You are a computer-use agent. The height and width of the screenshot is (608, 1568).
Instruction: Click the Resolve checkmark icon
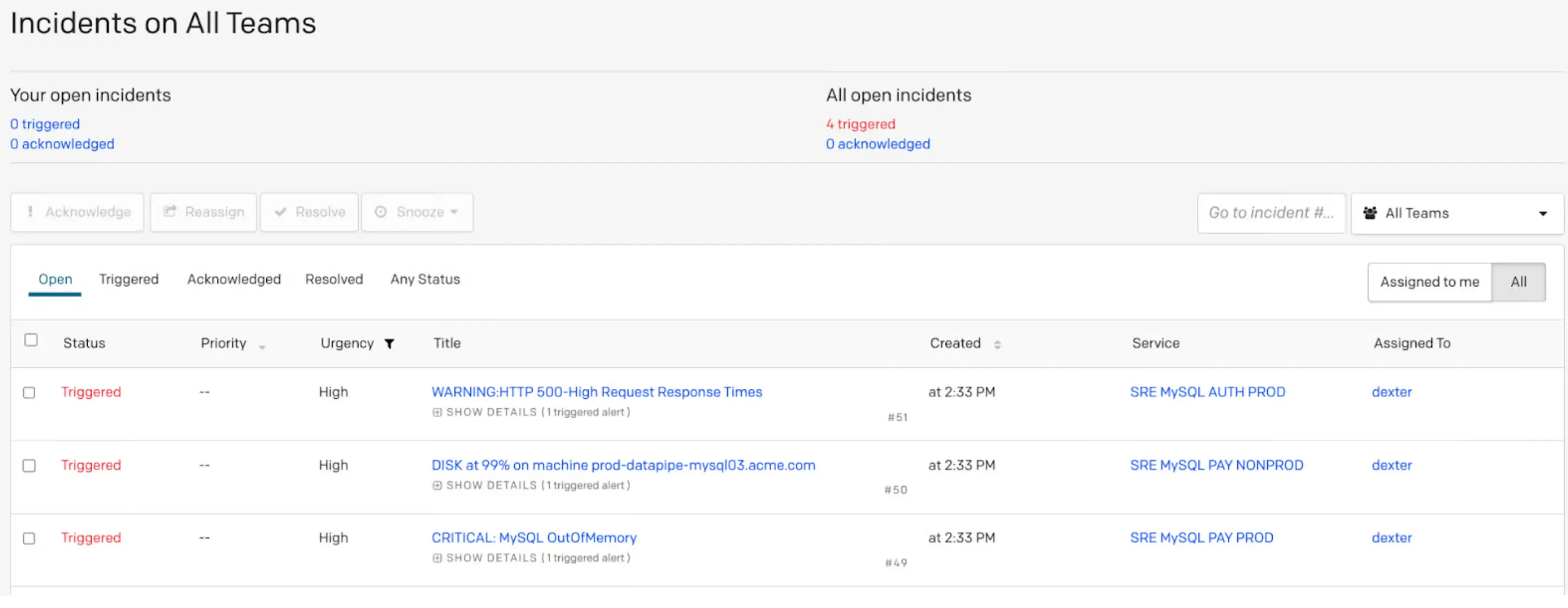(281, 212)
